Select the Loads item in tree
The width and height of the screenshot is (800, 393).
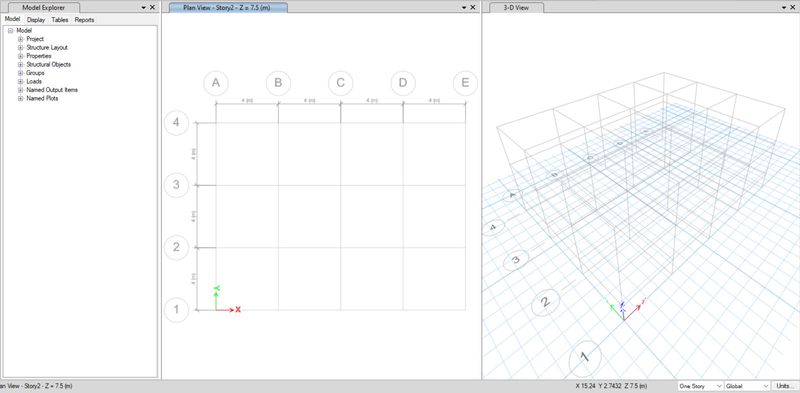[x=34, y=82]
